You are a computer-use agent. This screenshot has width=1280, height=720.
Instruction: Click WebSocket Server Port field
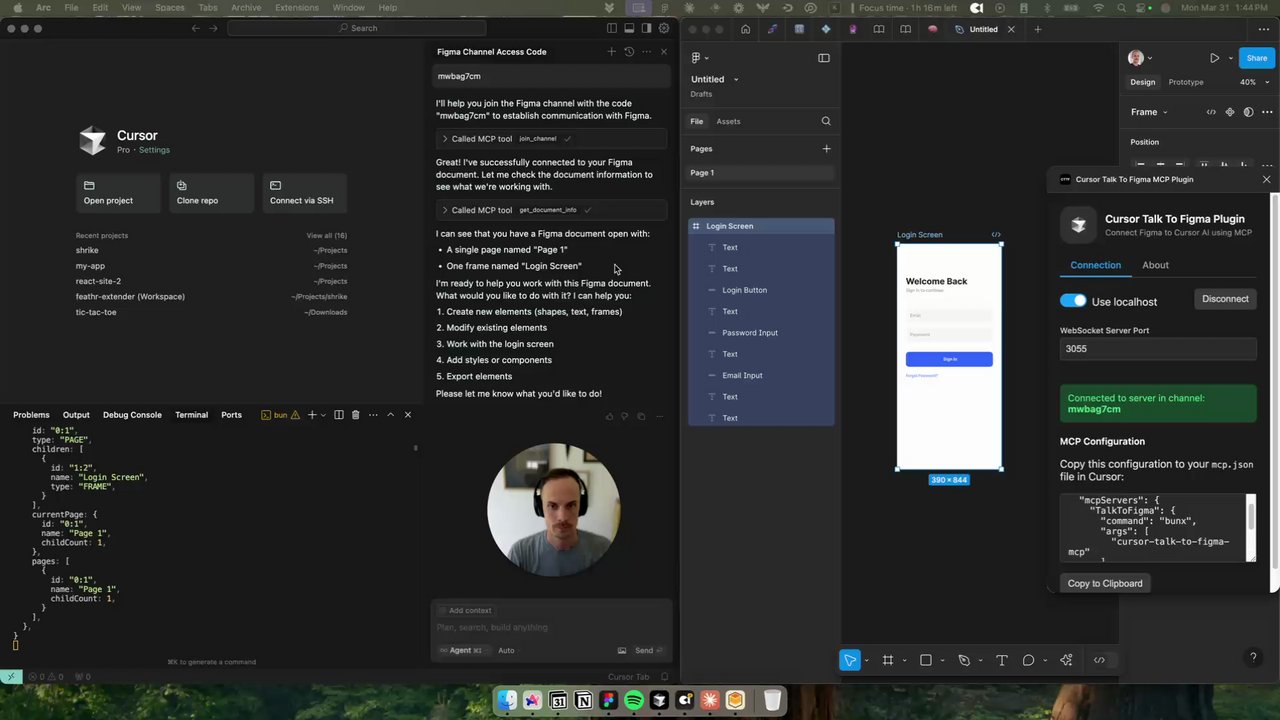[1158, 349]
